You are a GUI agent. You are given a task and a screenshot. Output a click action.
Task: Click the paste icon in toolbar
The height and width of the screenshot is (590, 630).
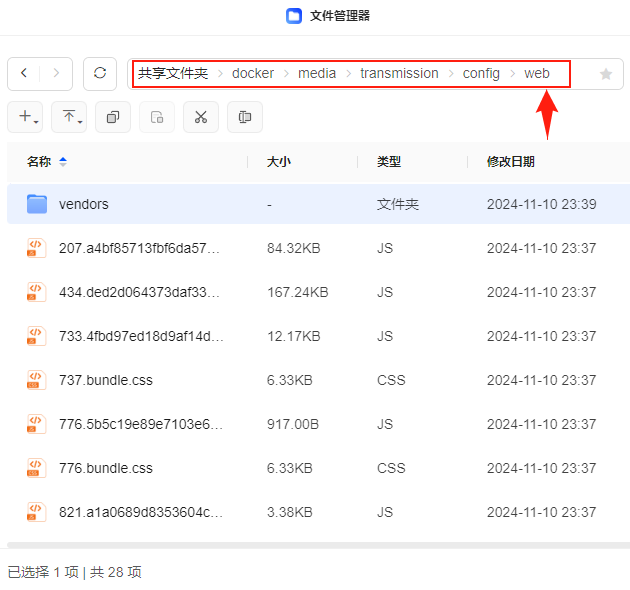coord(157,117)
